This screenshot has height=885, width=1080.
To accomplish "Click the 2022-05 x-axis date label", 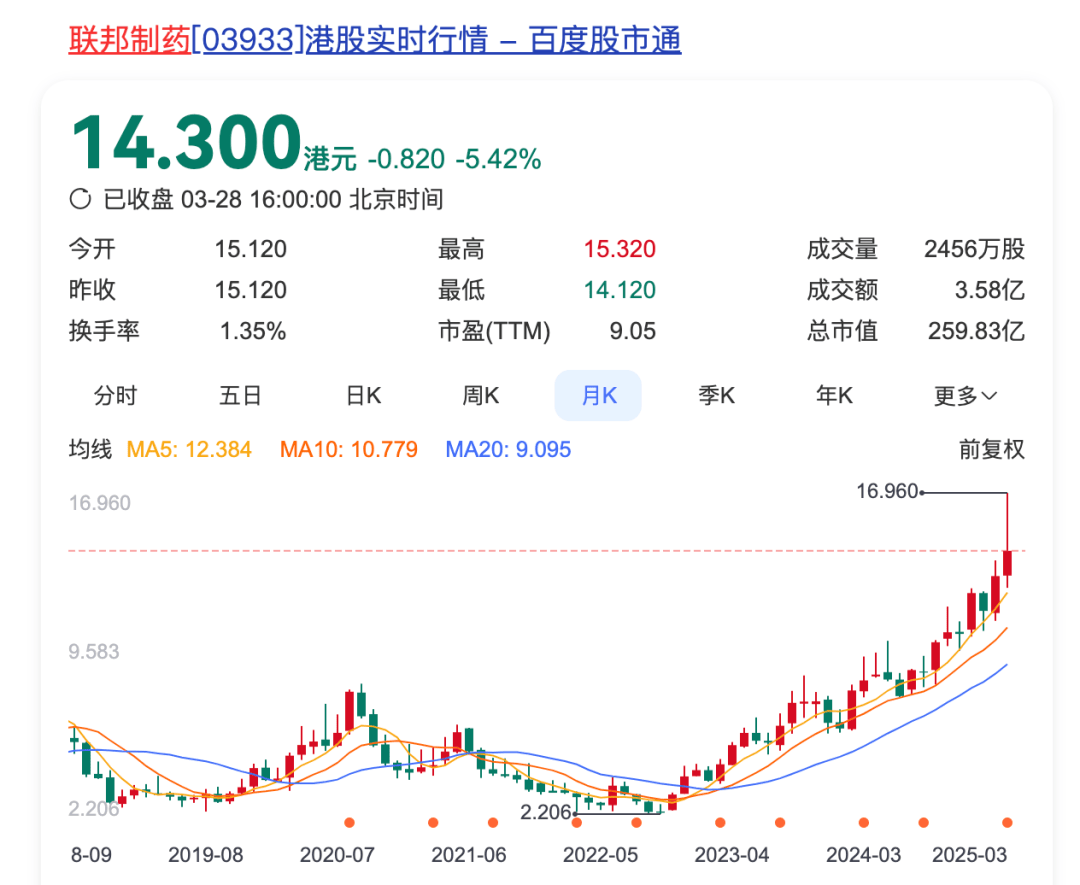I will [600, 855].
